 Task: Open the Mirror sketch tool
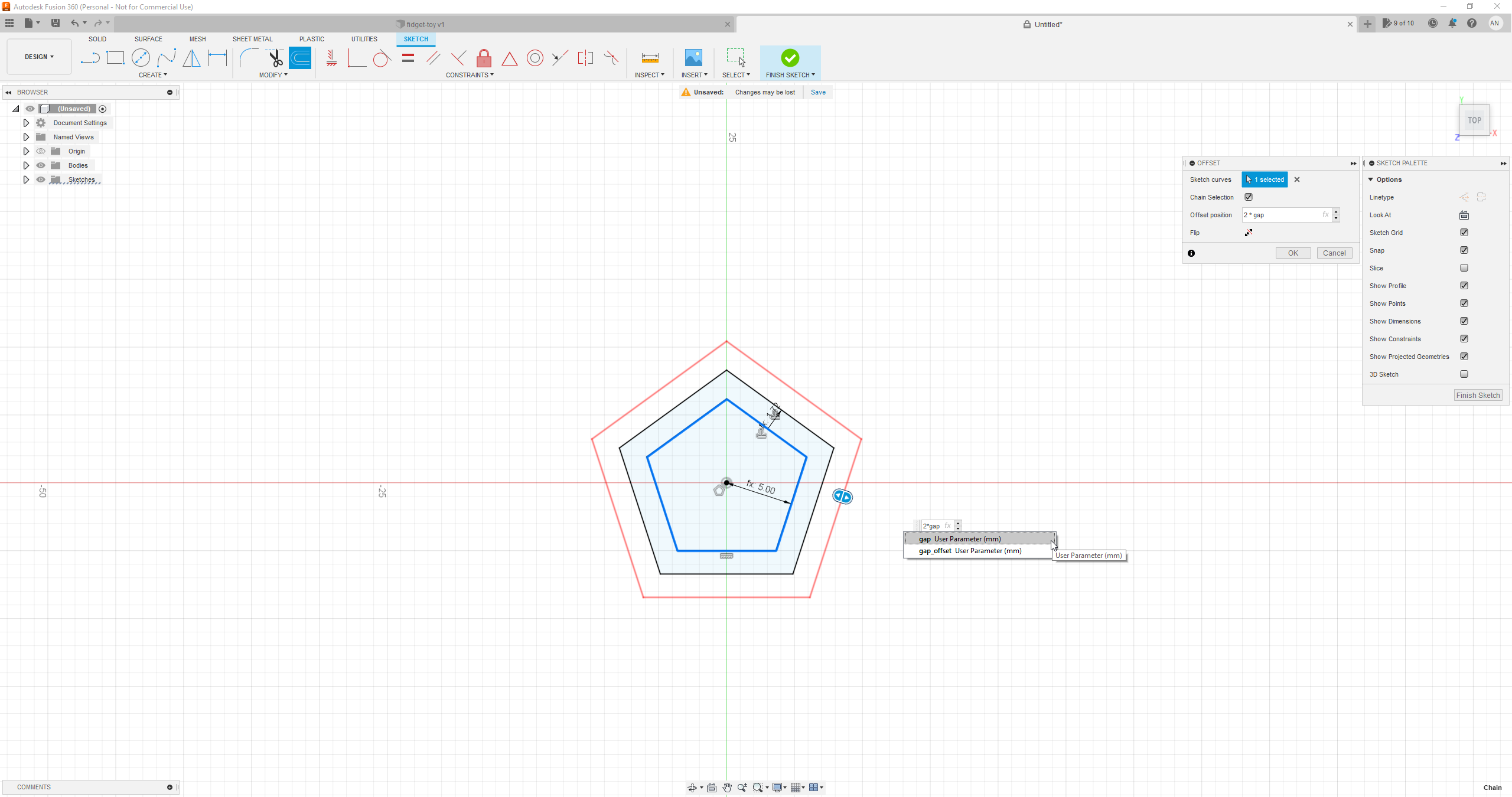click(191, 58)
